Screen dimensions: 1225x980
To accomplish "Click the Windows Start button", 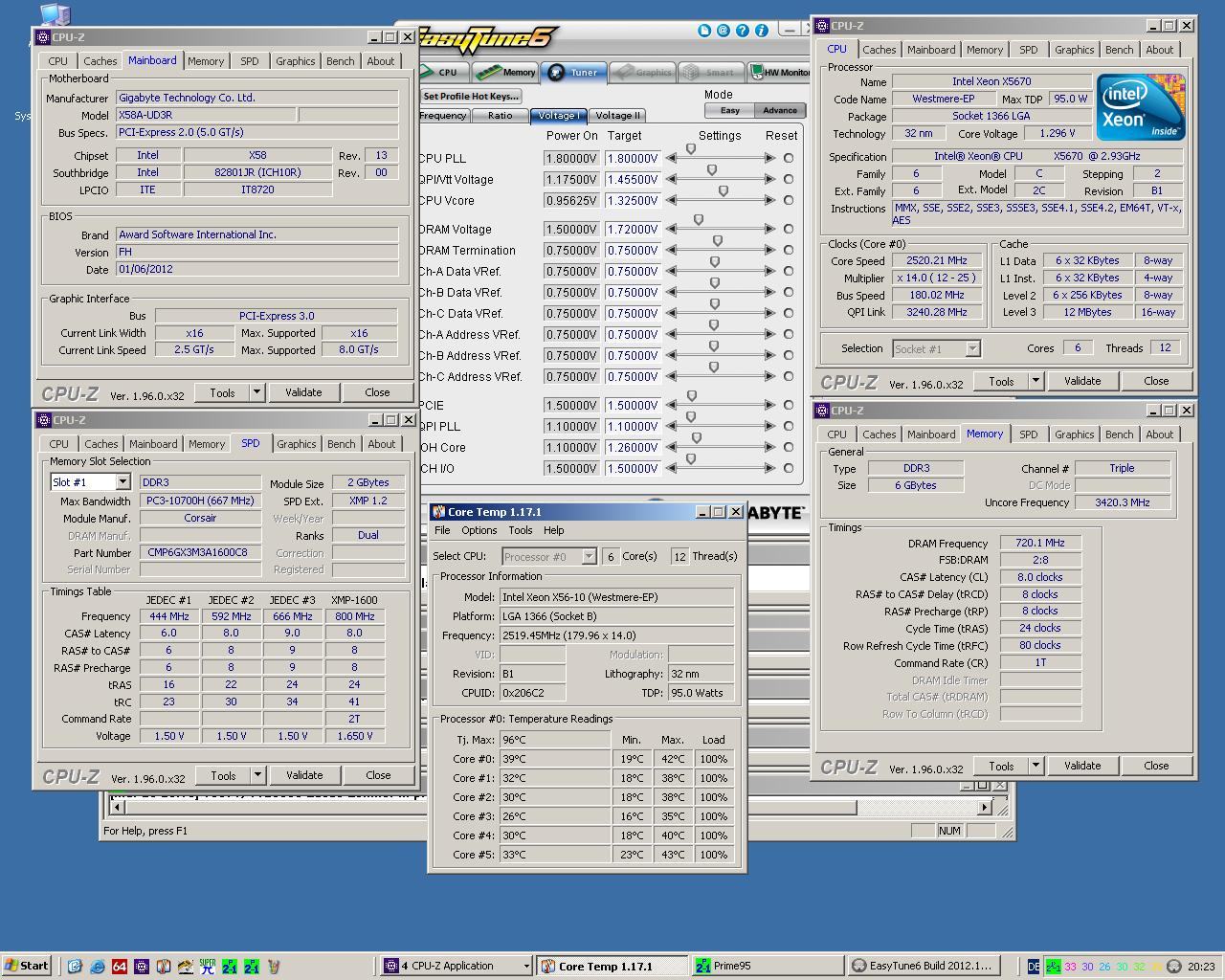I will pyautogui.click(x=26, y=967).
